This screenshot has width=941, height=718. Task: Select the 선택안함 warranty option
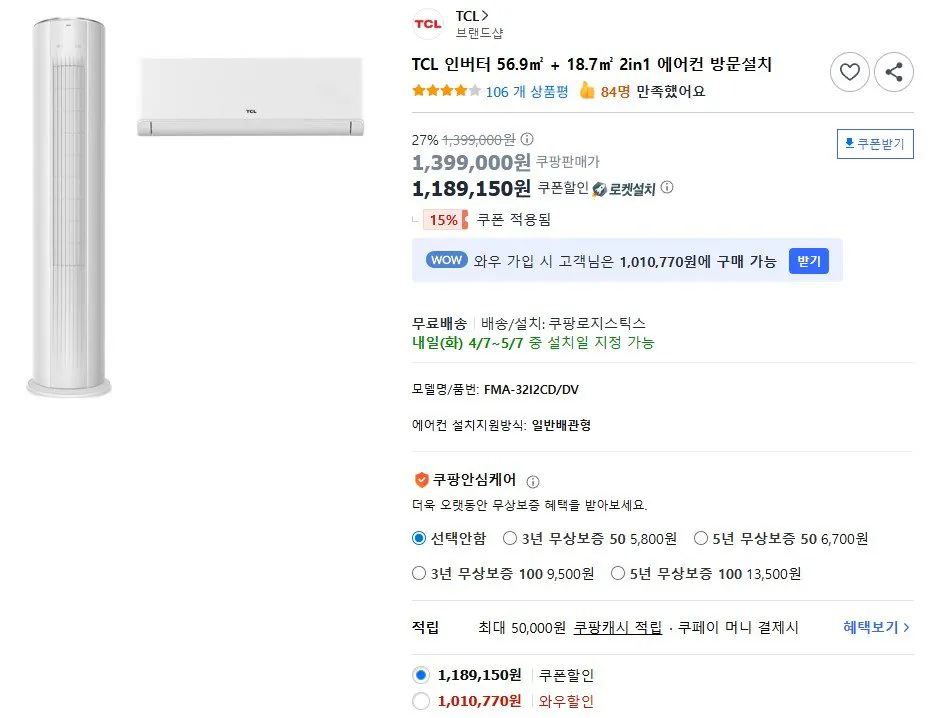point(420,538)
